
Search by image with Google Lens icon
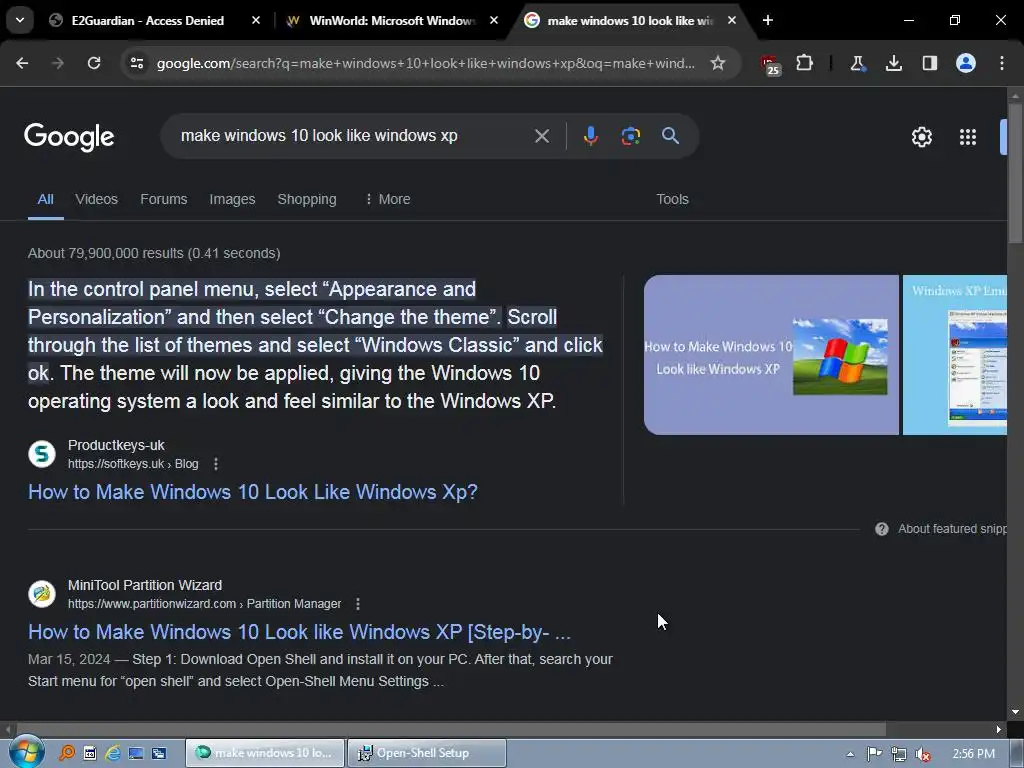(x=630, y=136)
